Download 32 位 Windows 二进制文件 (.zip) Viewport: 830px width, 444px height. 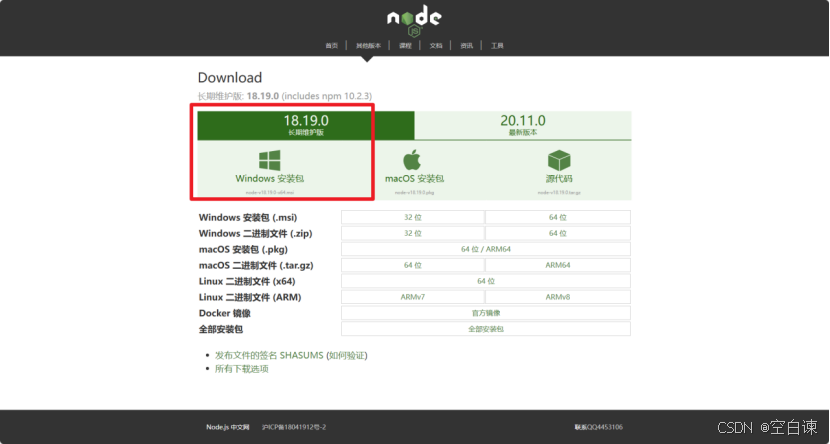point(413,233)
